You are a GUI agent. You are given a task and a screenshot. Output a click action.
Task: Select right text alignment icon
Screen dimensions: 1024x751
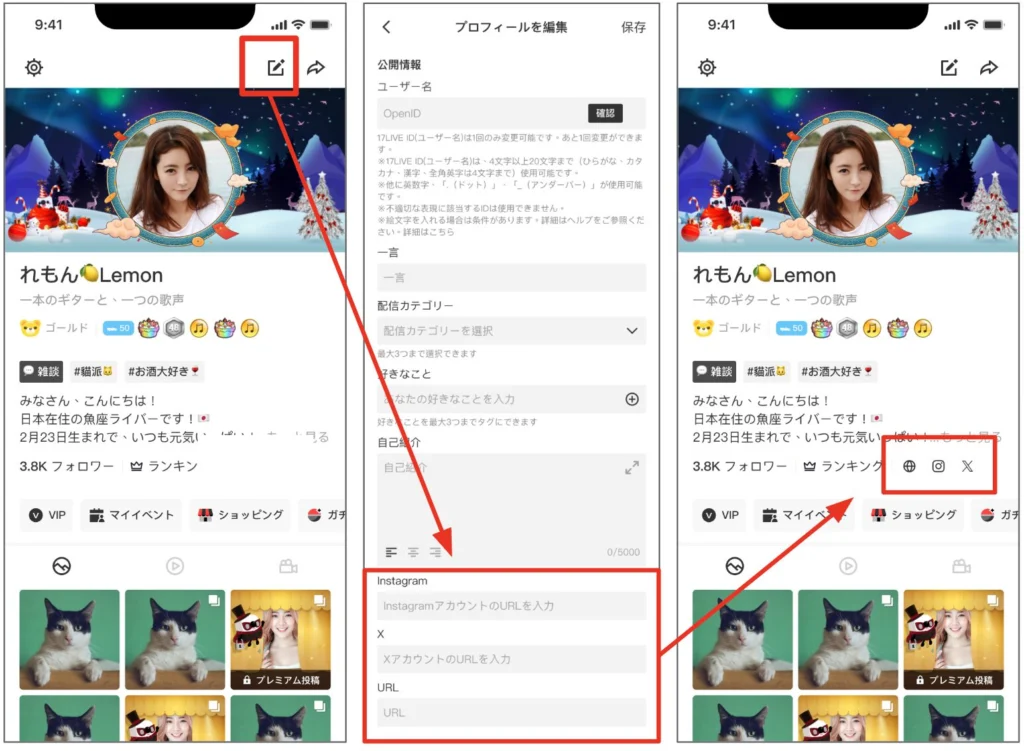435,552
